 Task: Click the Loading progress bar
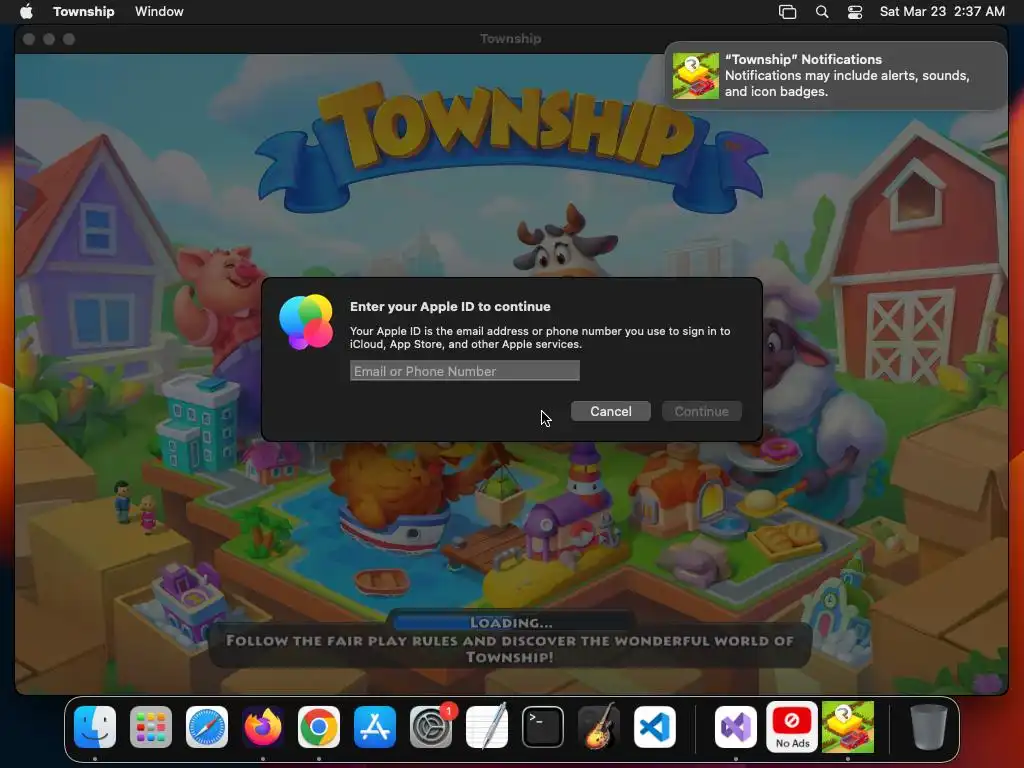pos(511,622)
